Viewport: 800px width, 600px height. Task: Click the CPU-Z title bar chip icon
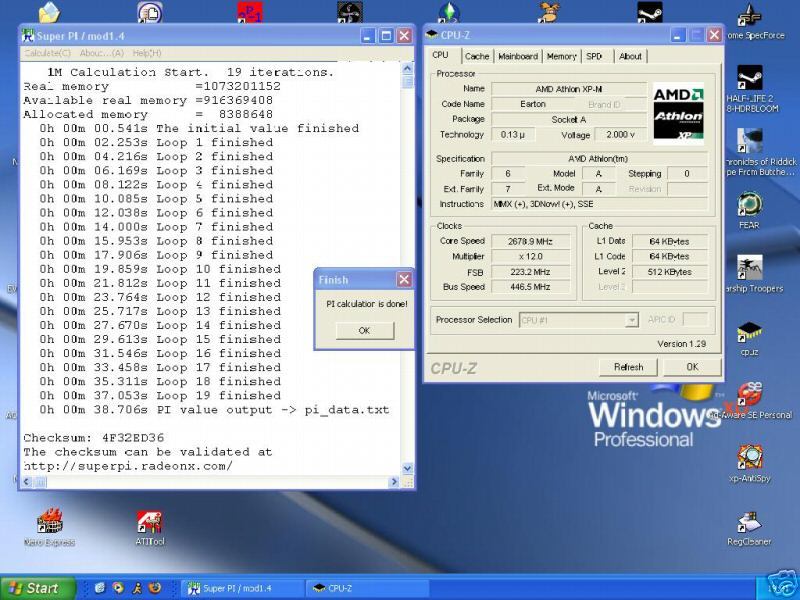(432, 35)
